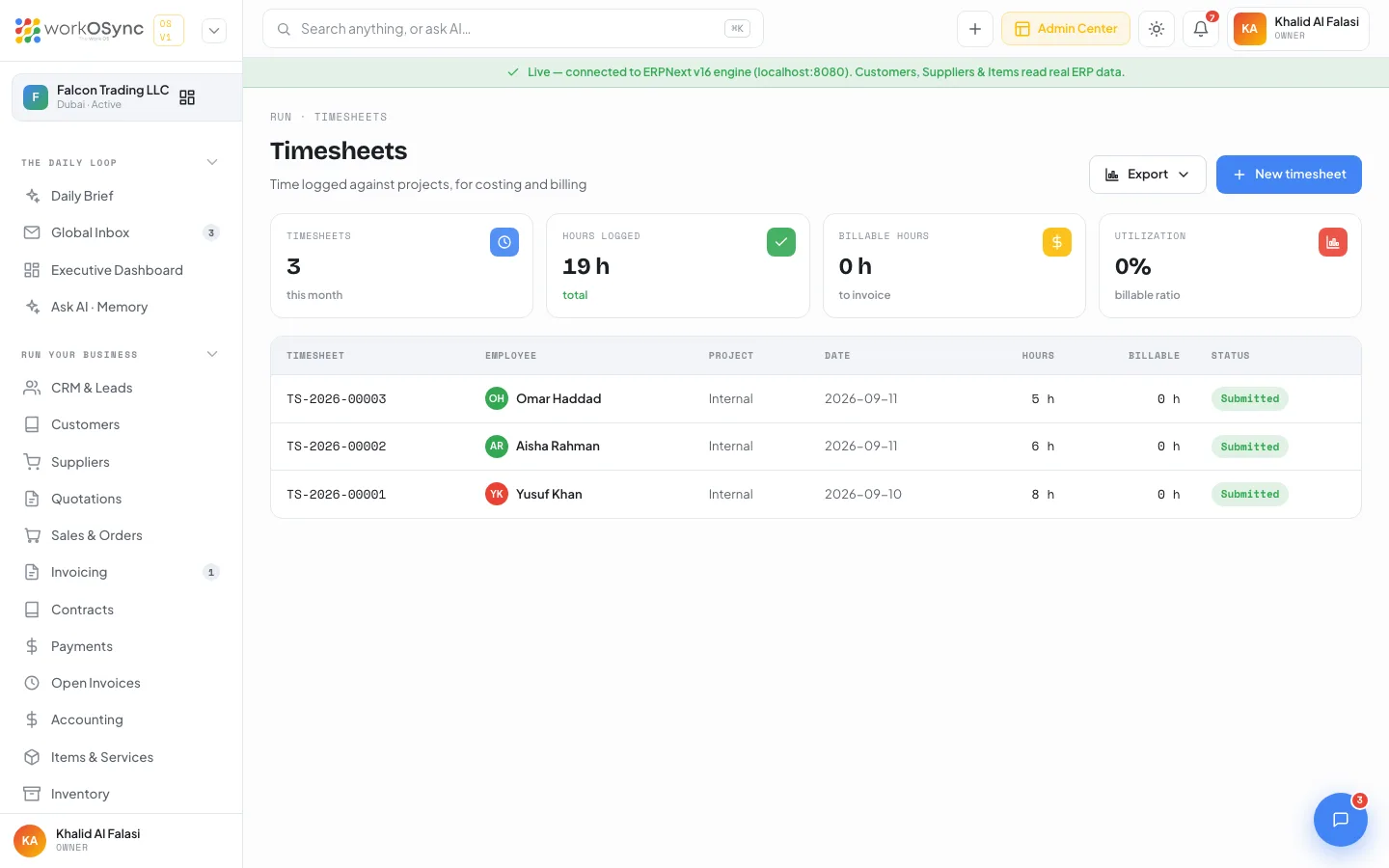
Task: Navigate to CRM & Leads
Action: click(122, 388)
